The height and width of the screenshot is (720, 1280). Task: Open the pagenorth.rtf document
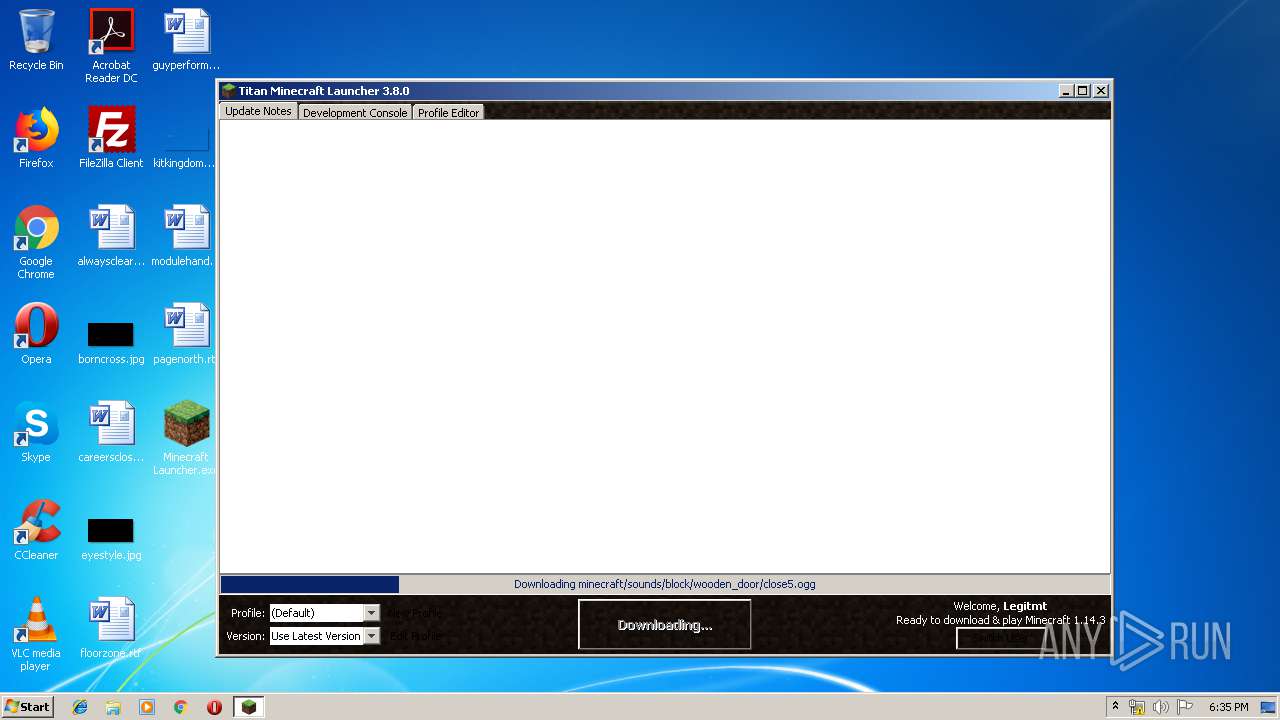tap(186, 334)
